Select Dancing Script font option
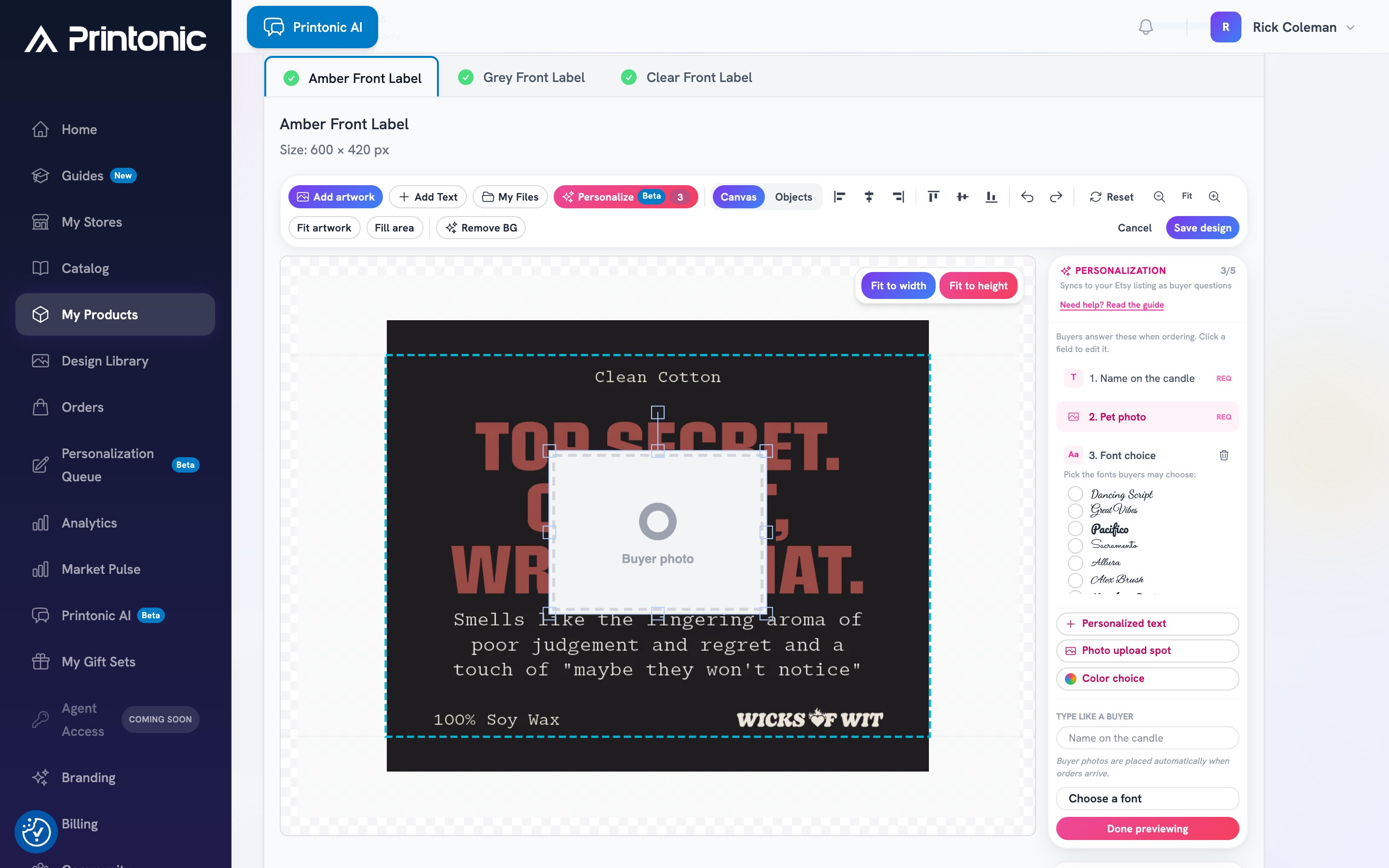The height and width of the screenshot is (868, 1389). tap(1075, 494)
